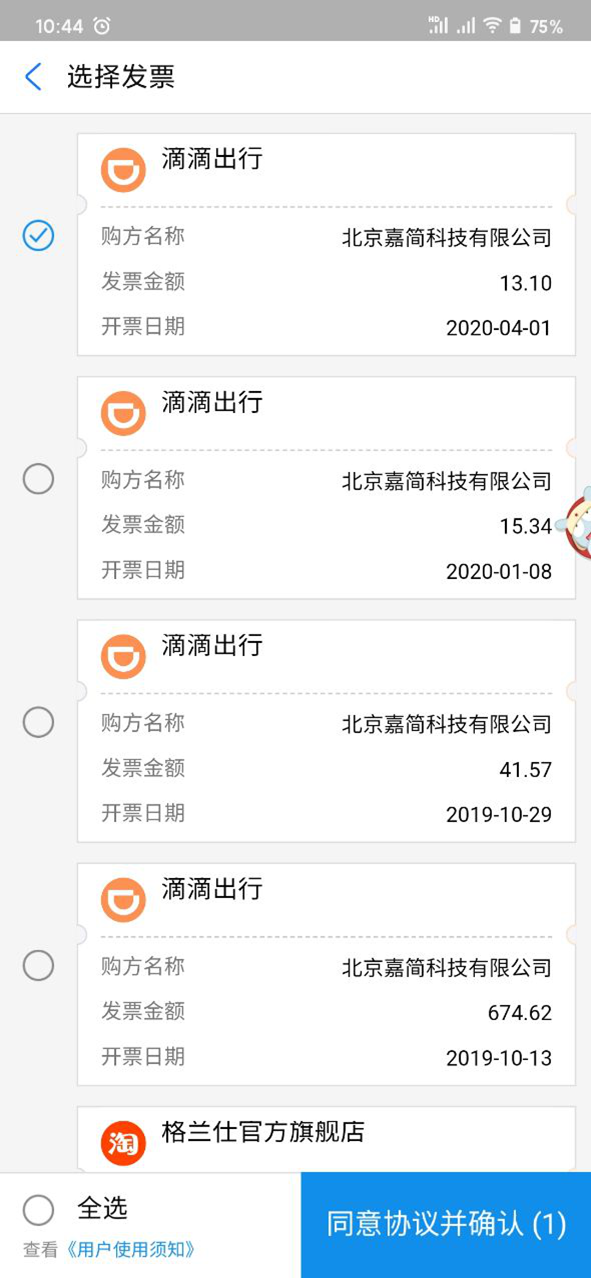
Task: Select the invoice dated 2020-01-08
Action: 38,479
